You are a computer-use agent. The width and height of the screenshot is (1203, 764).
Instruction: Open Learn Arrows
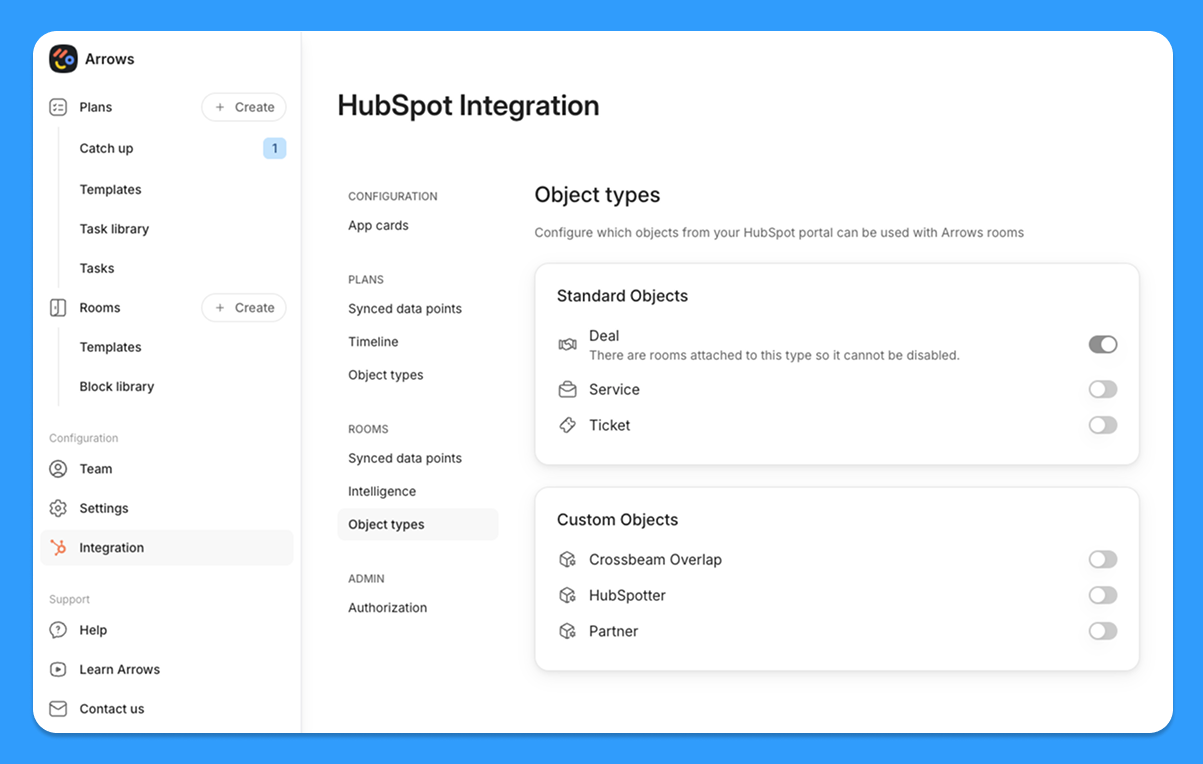tap(120, 670)
